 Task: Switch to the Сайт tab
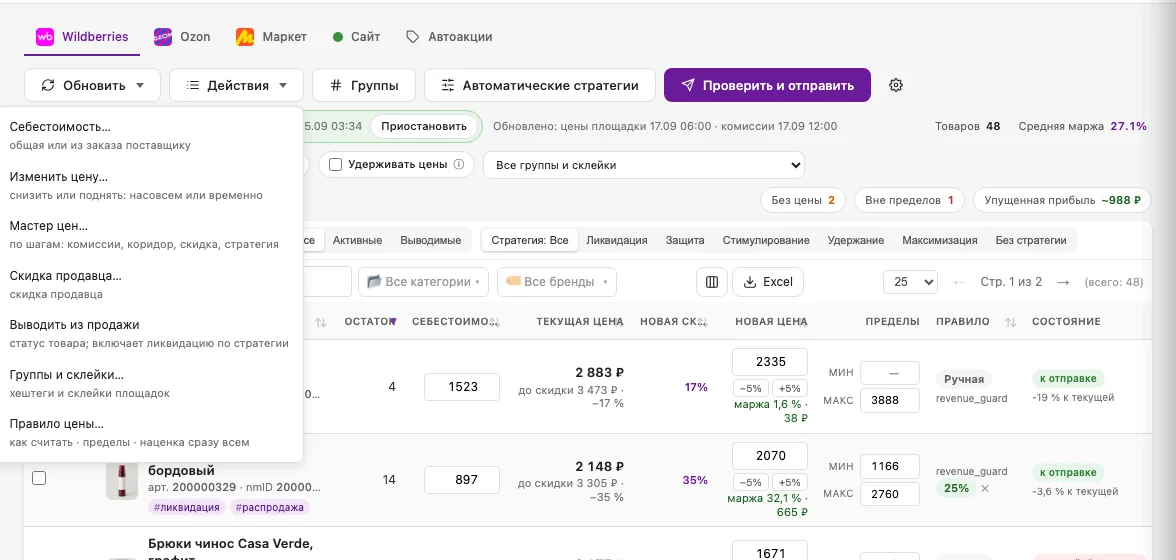pyautogui.click(x=356, y=37)
